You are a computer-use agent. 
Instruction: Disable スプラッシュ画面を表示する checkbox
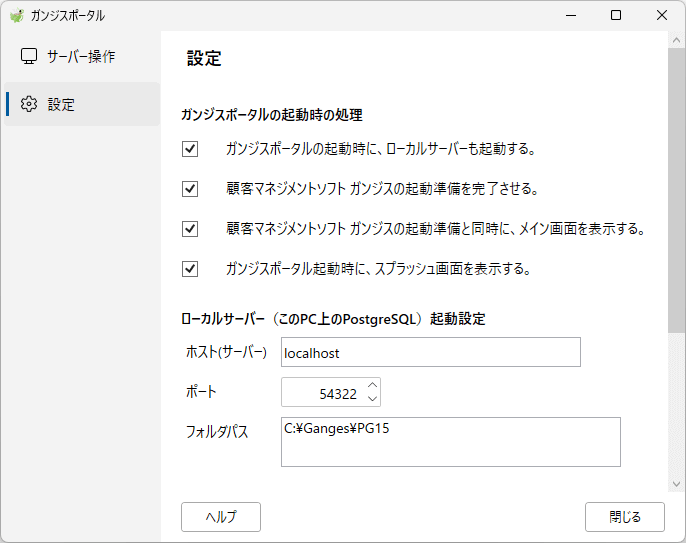coord(190,269)
